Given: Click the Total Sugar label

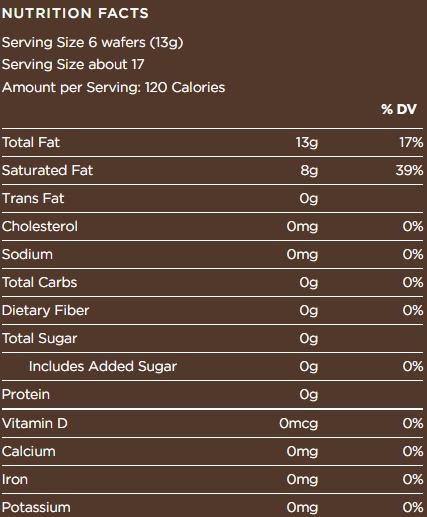Looking at the screenshot, I should coord(40,339).
